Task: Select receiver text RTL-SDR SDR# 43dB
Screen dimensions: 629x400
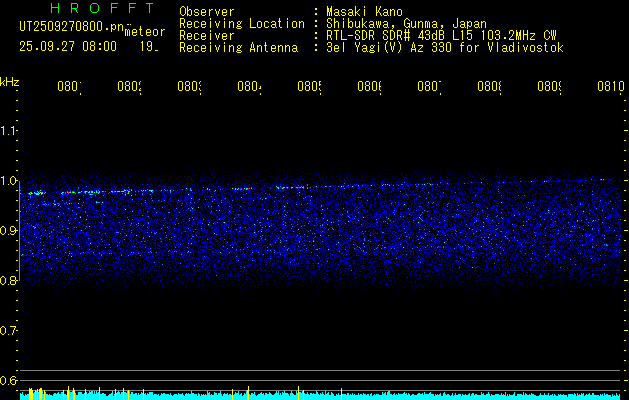Action: click(x=386, y=36)
